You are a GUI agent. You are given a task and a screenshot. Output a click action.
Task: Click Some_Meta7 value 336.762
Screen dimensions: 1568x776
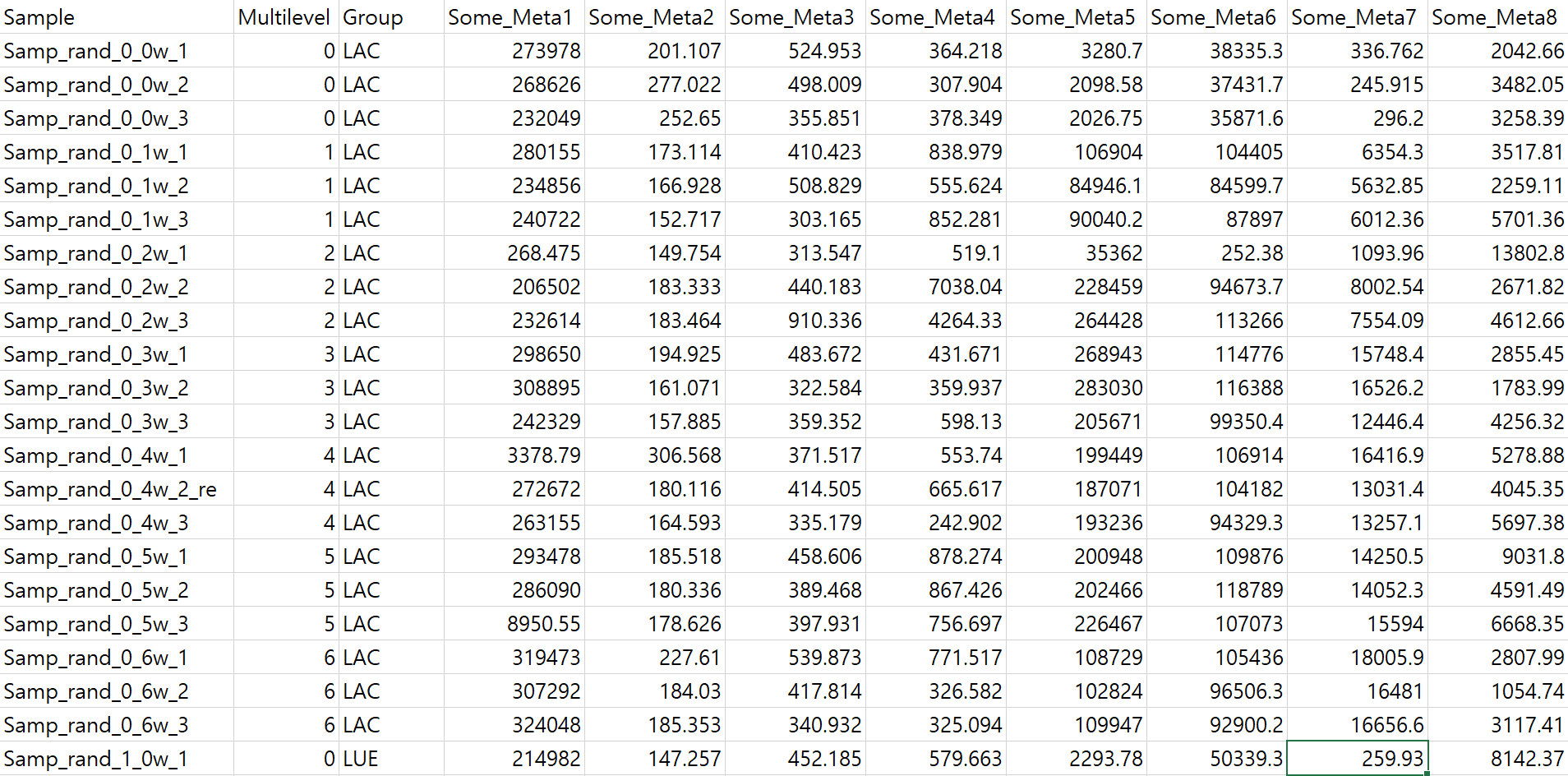1358,51
